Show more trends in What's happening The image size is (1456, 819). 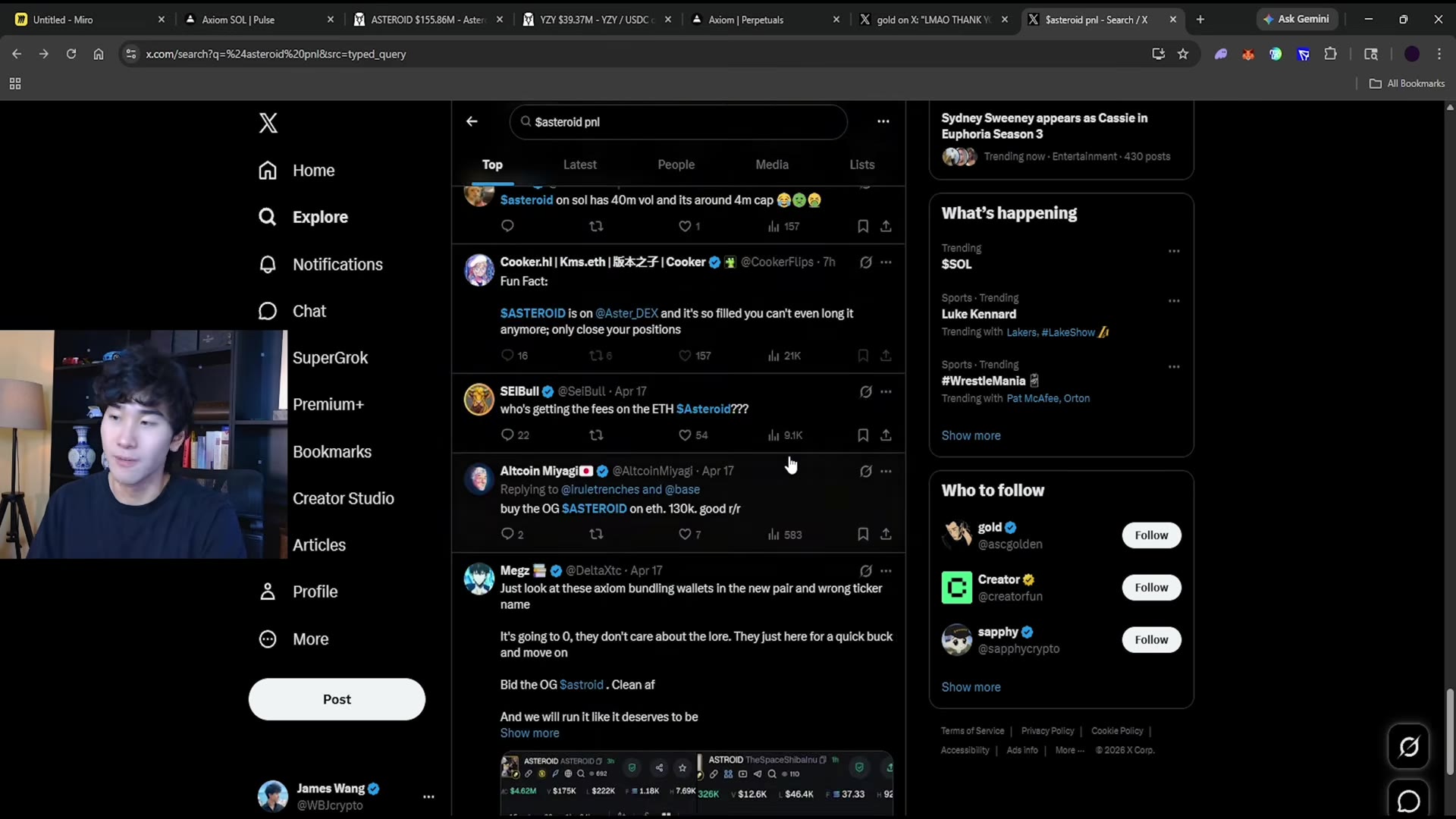(x=971, y=436)
